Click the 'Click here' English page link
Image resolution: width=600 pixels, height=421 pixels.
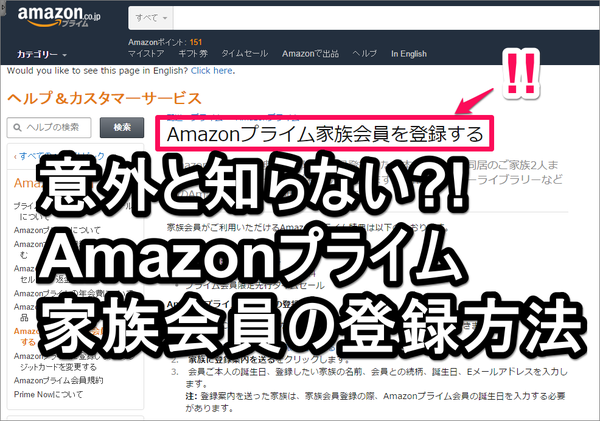[x=212, y=71]
